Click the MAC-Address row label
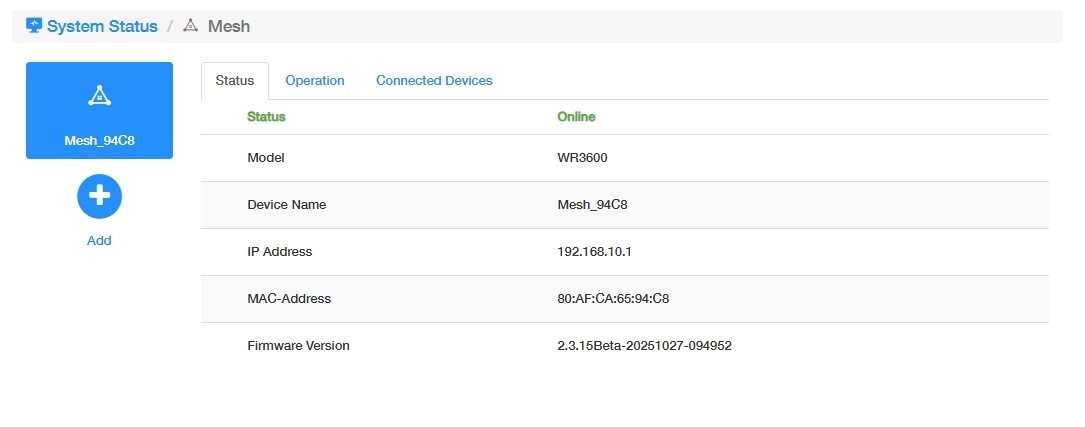Image resolution: width=1085 pixels, height=427 pixels. (x=288, y=298)
